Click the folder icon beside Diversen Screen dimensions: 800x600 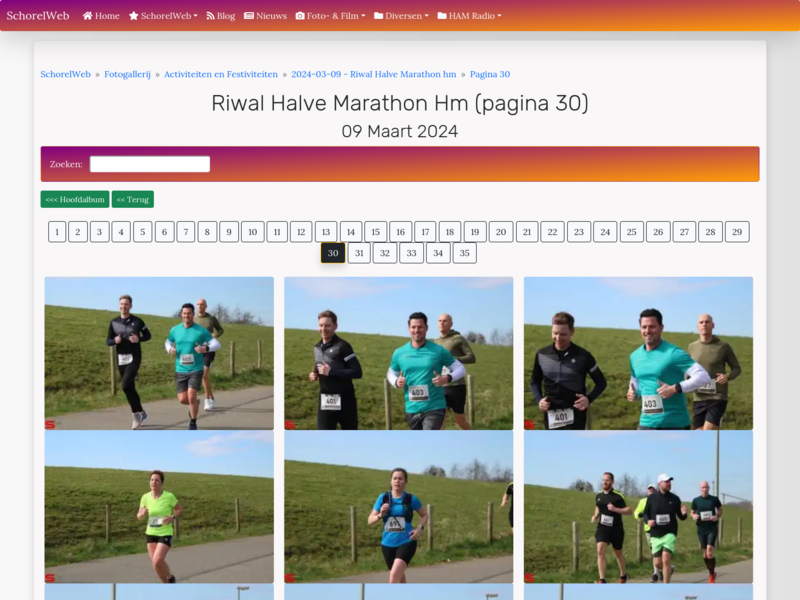coord(378,16)
